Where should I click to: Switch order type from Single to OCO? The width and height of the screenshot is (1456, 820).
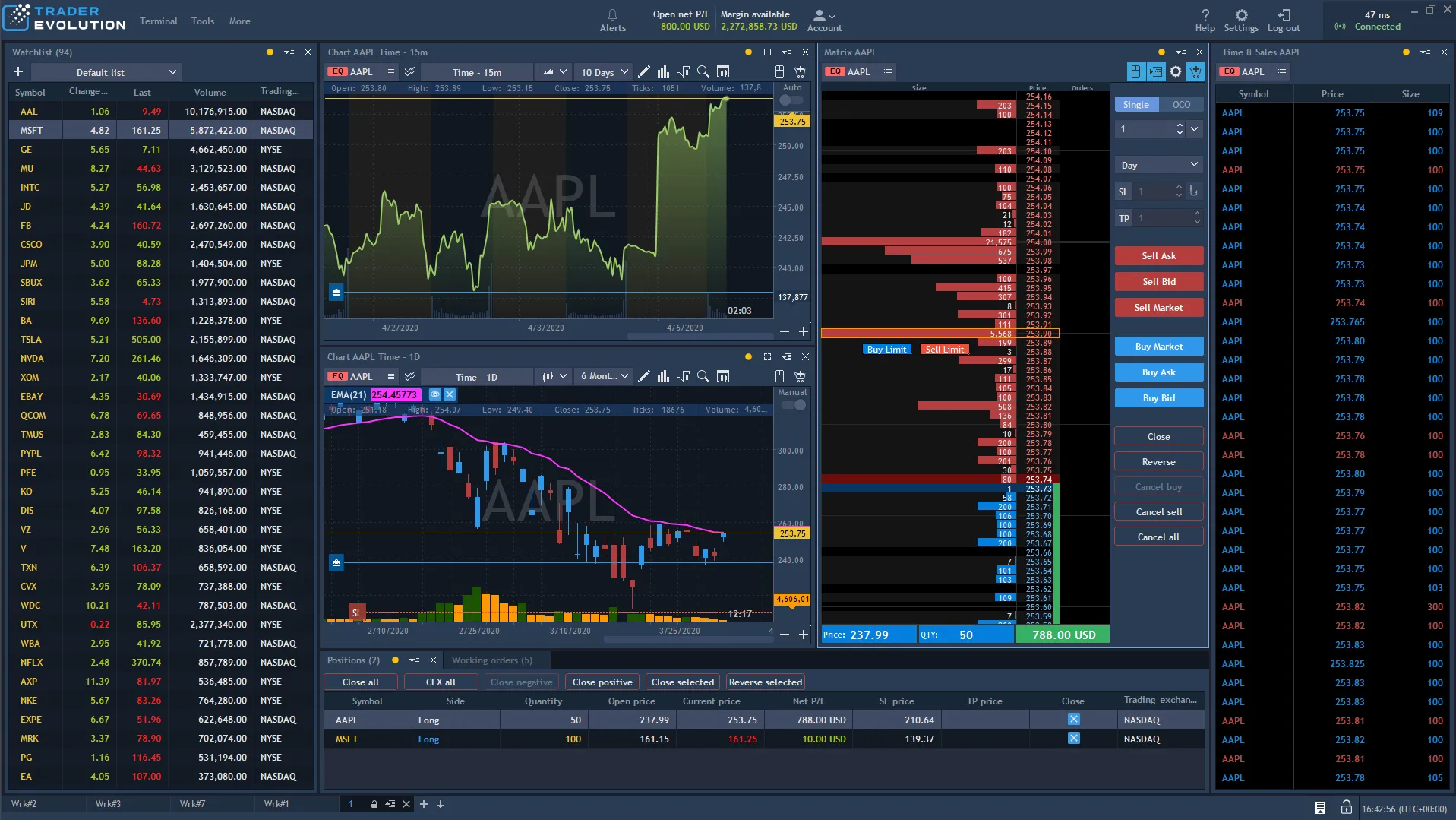pyautogui.click(x=1183, y=104)
